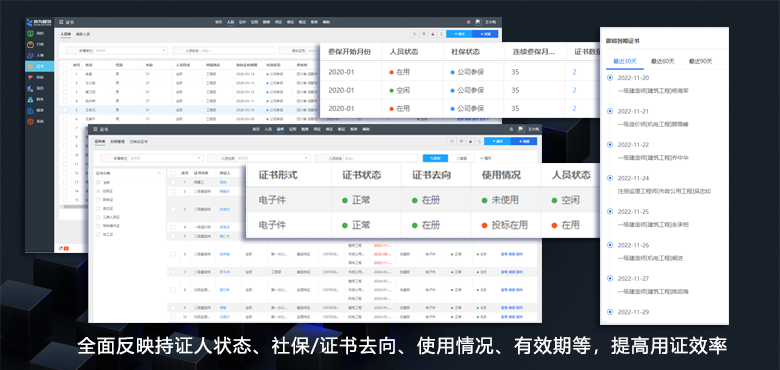Screen dimensions: 780x370
Task: Toggle hamburger menu in front 证书 window
Action: coord(95,129)
